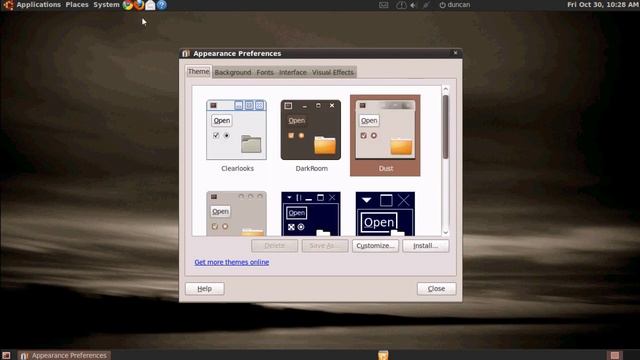Click the Show Desktop icon in bottom panel
The height and width of the screenshot is (360, 640).
tap(6, 355)
